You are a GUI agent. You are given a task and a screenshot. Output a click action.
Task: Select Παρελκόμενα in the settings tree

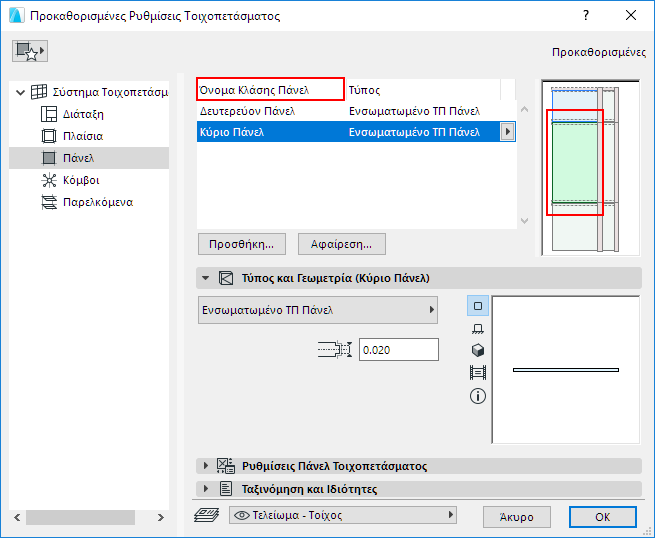98,203
